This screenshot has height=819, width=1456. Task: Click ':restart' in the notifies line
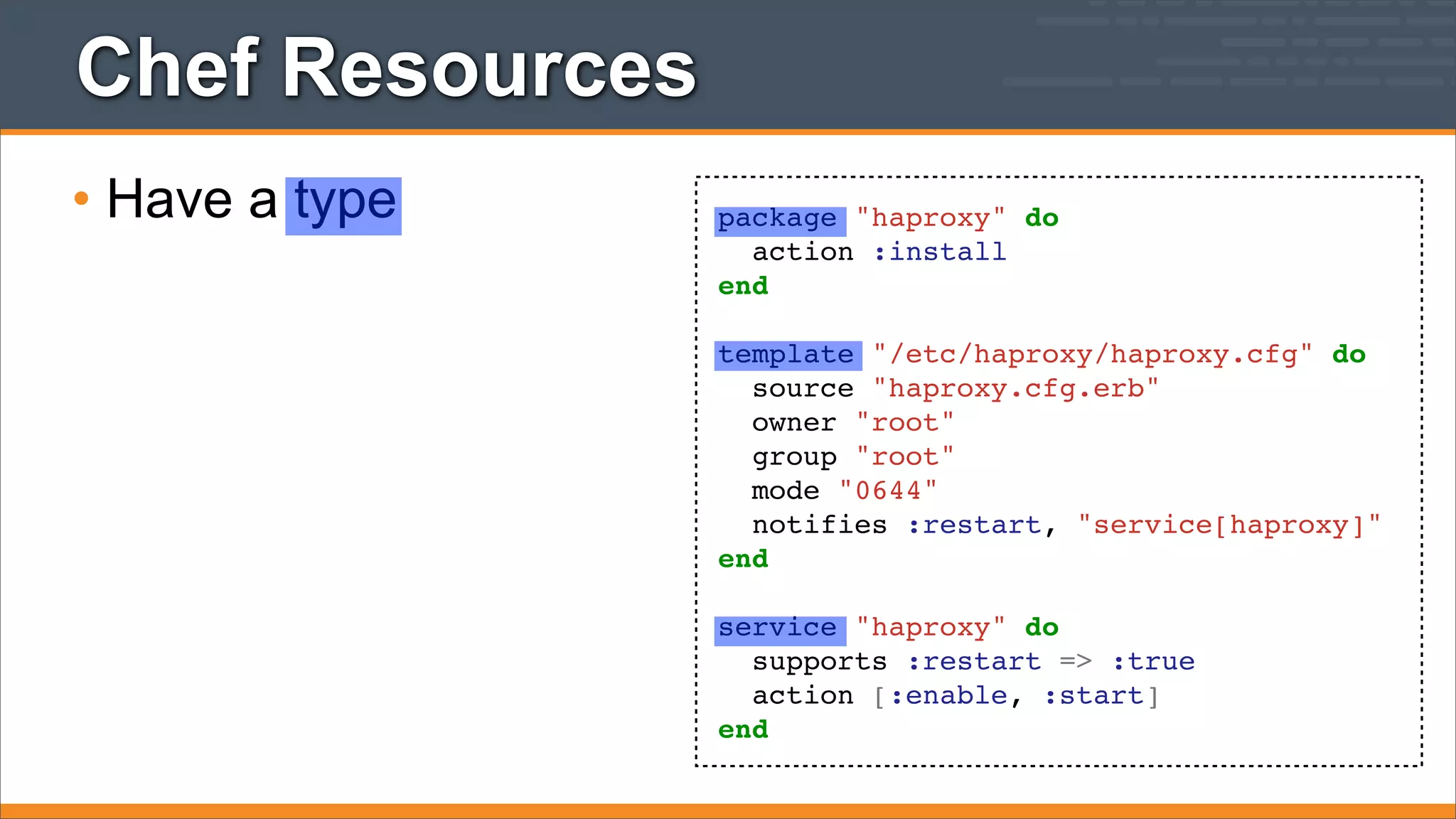[975, 525]
